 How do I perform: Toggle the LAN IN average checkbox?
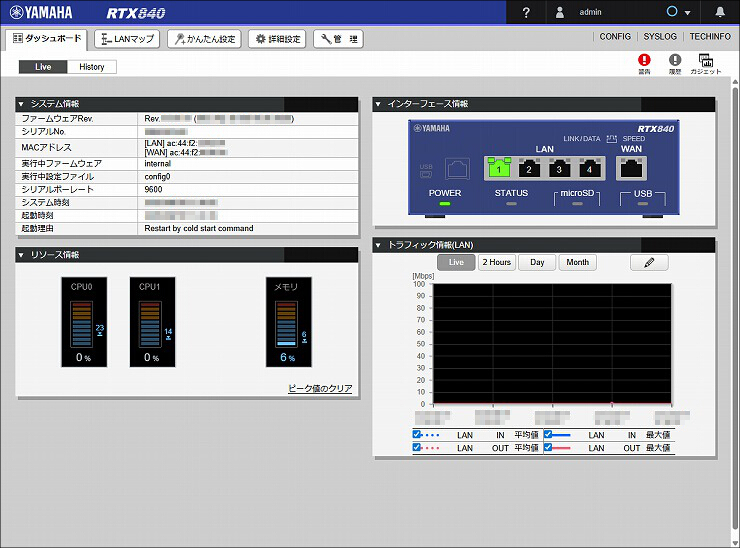point(417,435)
